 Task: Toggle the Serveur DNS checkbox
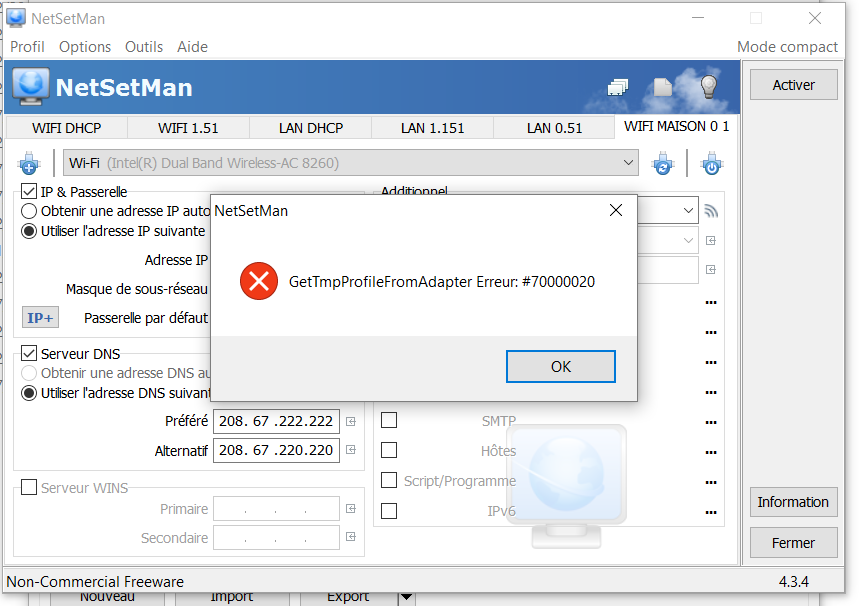coord(29,353)
